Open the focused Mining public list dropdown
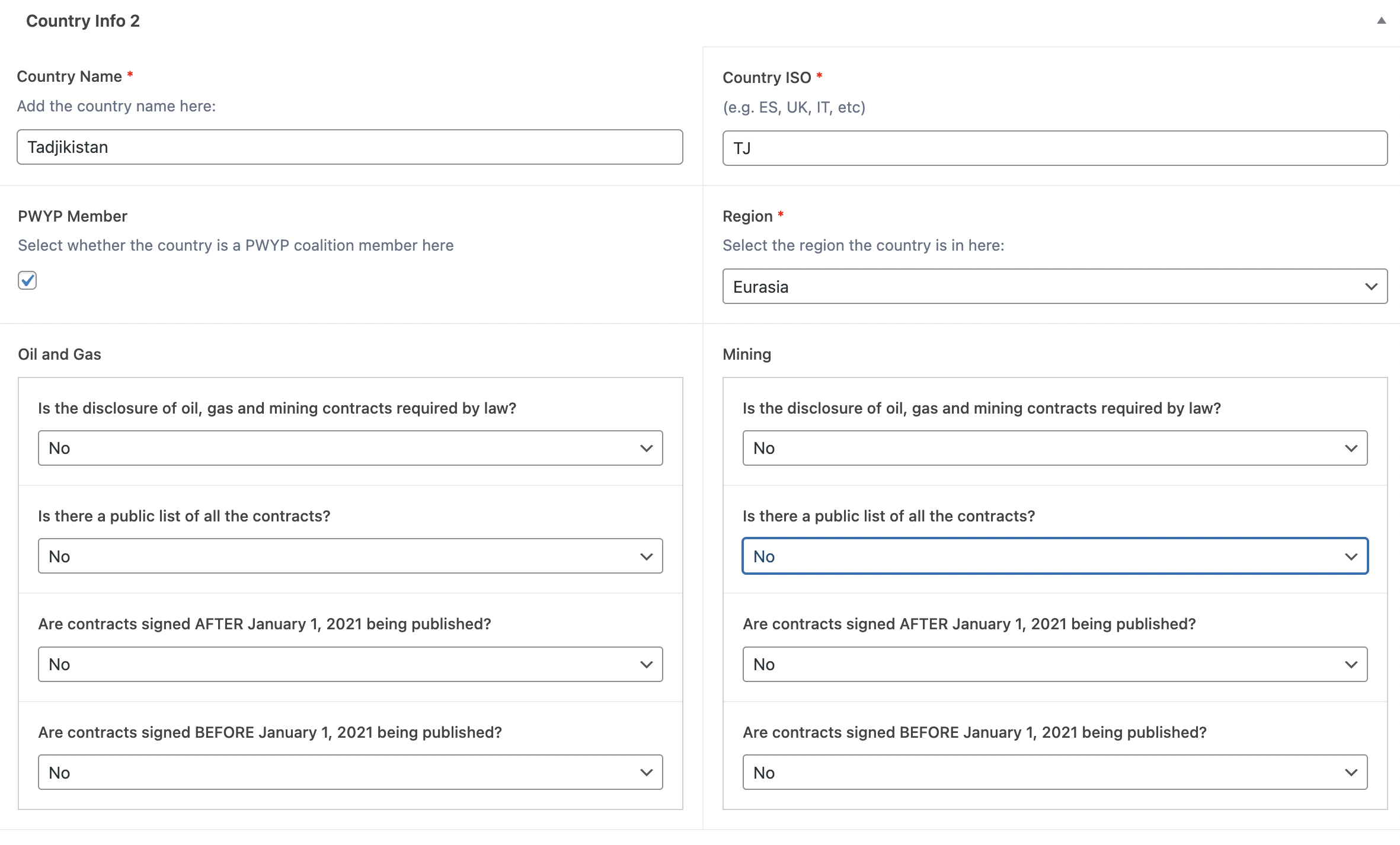The height and width of the screenshot is (845, 1400). click(1054, 556)
